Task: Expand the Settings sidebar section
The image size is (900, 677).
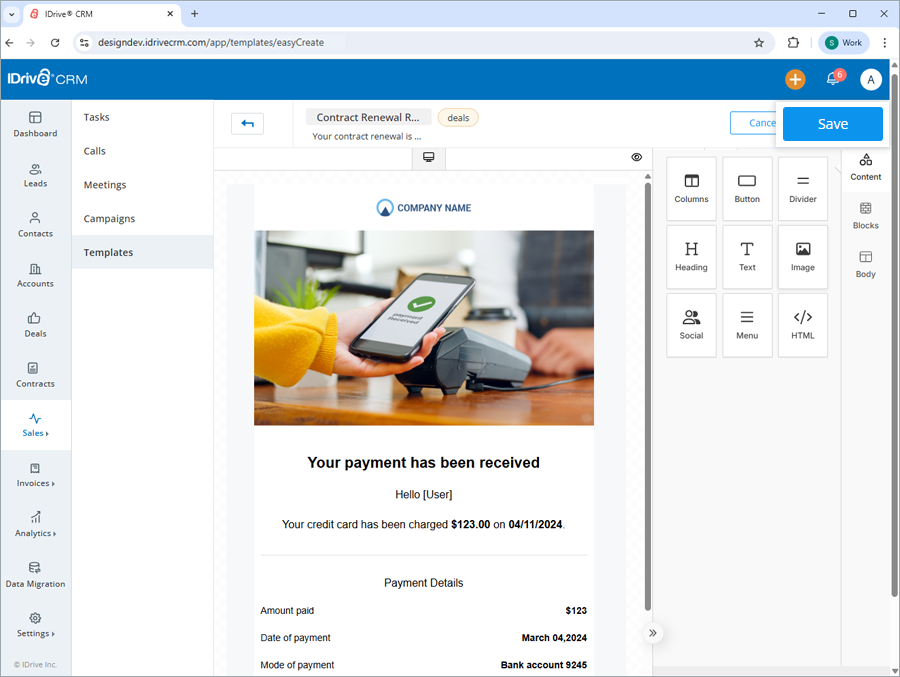Action: tap(35, 625)
